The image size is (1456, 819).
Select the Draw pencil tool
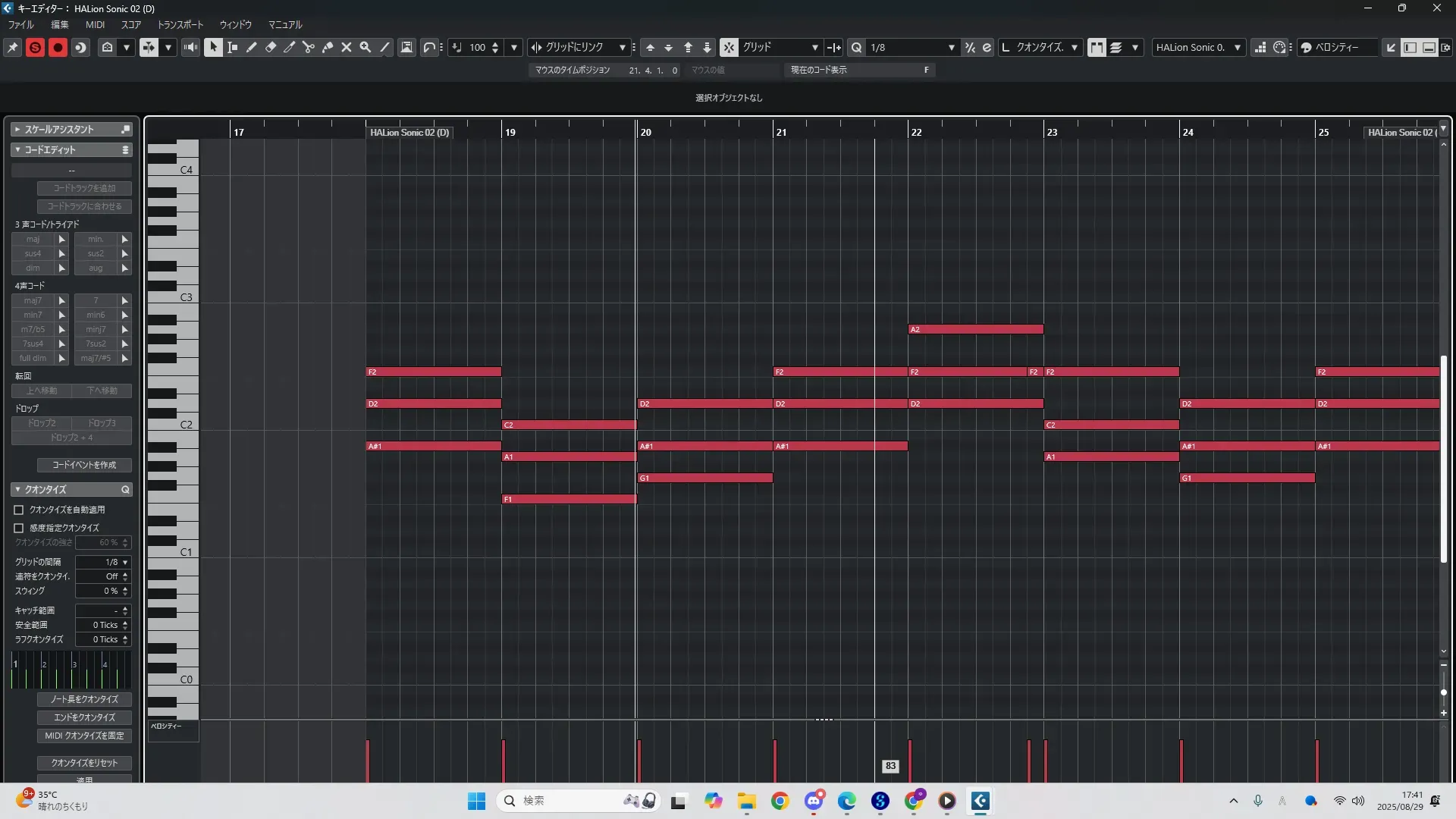point(251,47)
